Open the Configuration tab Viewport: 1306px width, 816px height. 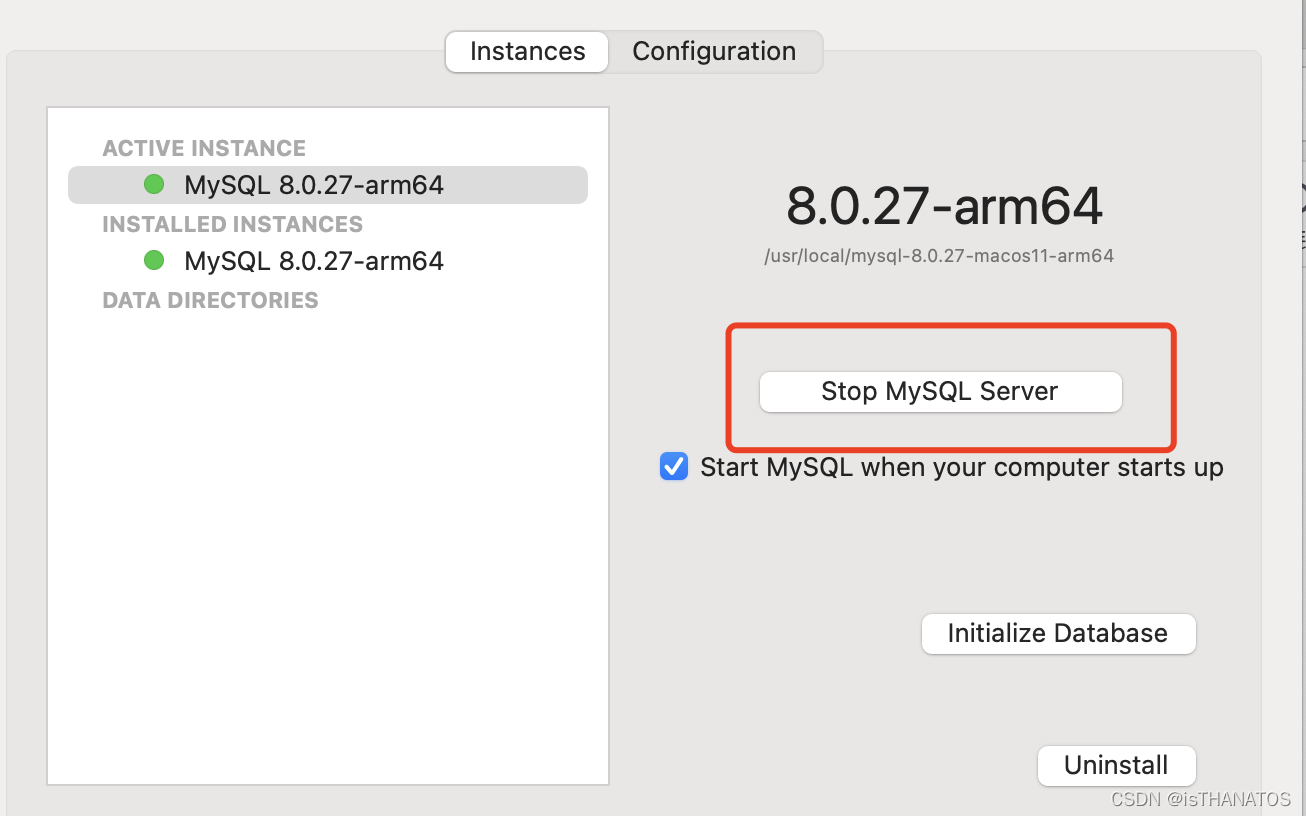coord(714,52)
